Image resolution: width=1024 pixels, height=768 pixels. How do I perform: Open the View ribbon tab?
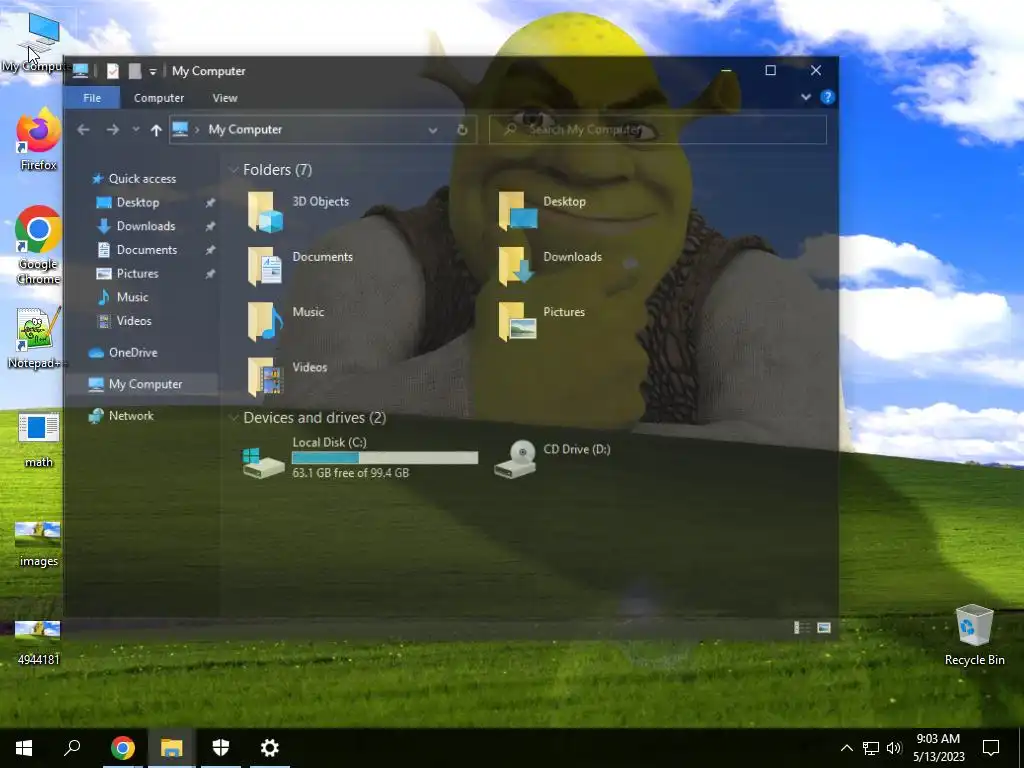[225, 97]
